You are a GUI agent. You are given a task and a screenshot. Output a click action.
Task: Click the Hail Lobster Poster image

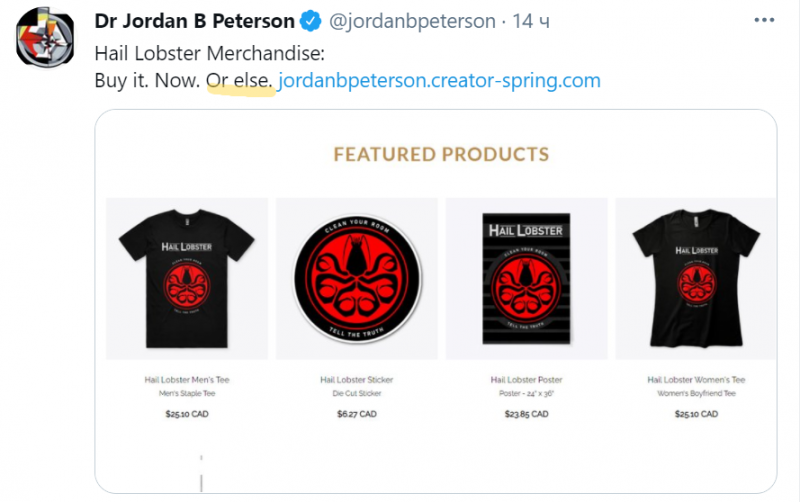[x=526, y=278]
